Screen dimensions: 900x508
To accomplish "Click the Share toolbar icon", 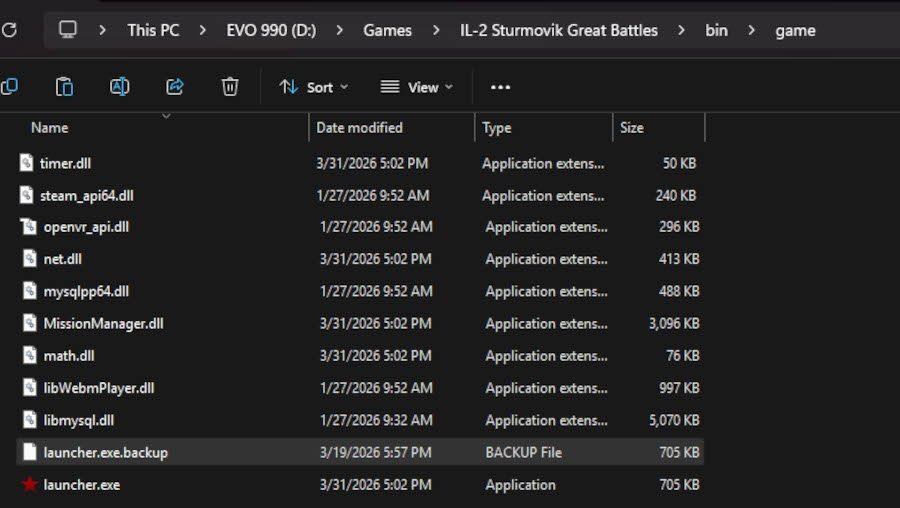I will point(175,87).
